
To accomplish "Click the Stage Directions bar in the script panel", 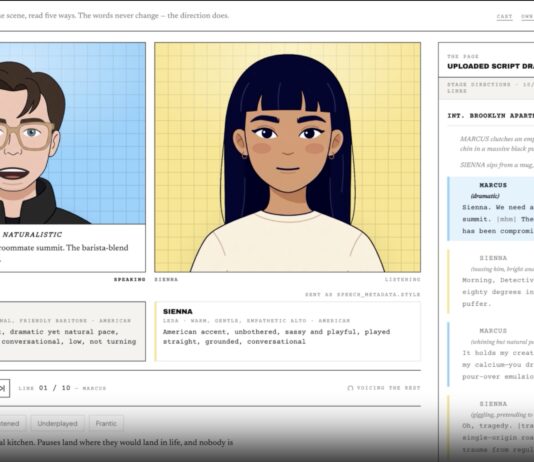I will click(486, 88).
